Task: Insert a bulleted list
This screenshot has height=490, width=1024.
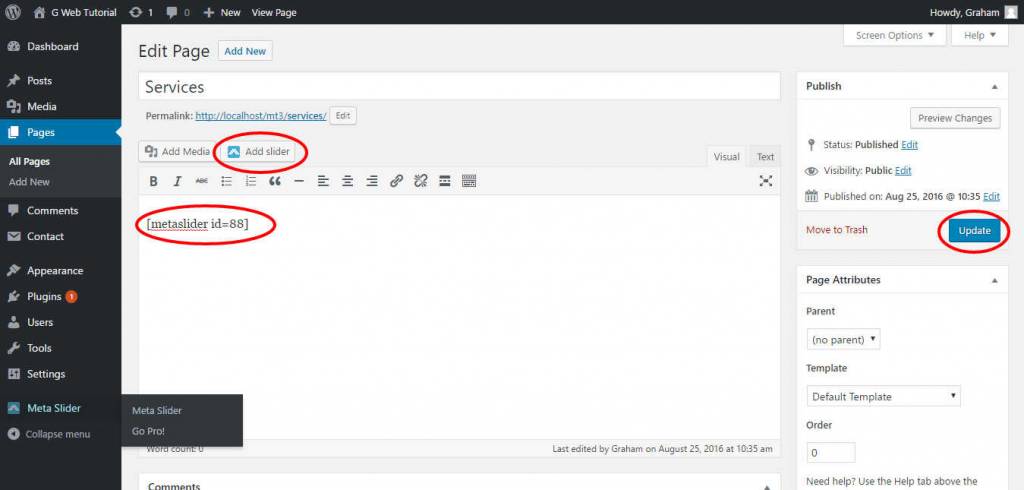Action: point(226,181)
